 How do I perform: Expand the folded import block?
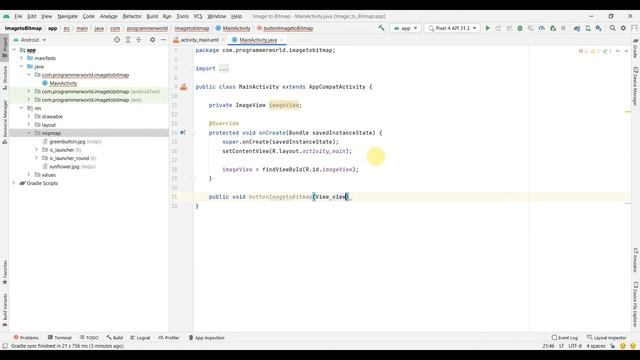coord(224,68)
